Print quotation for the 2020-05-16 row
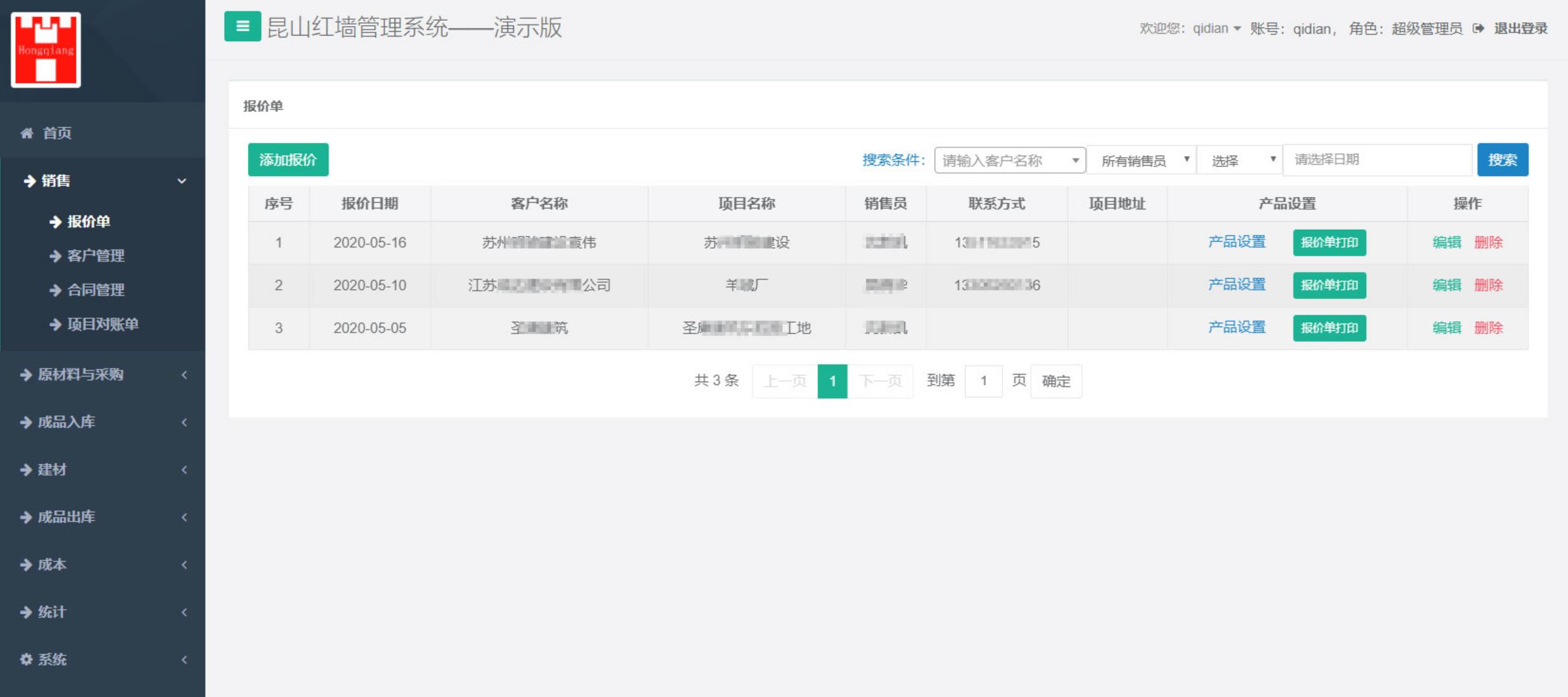 1329,242
